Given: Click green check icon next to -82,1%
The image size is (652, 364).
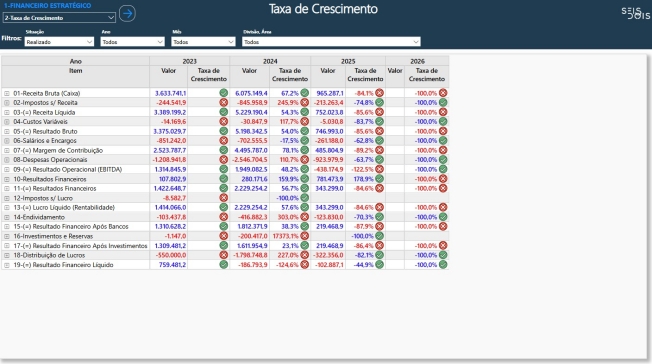Looking at the screenshot, I should 379,255.
